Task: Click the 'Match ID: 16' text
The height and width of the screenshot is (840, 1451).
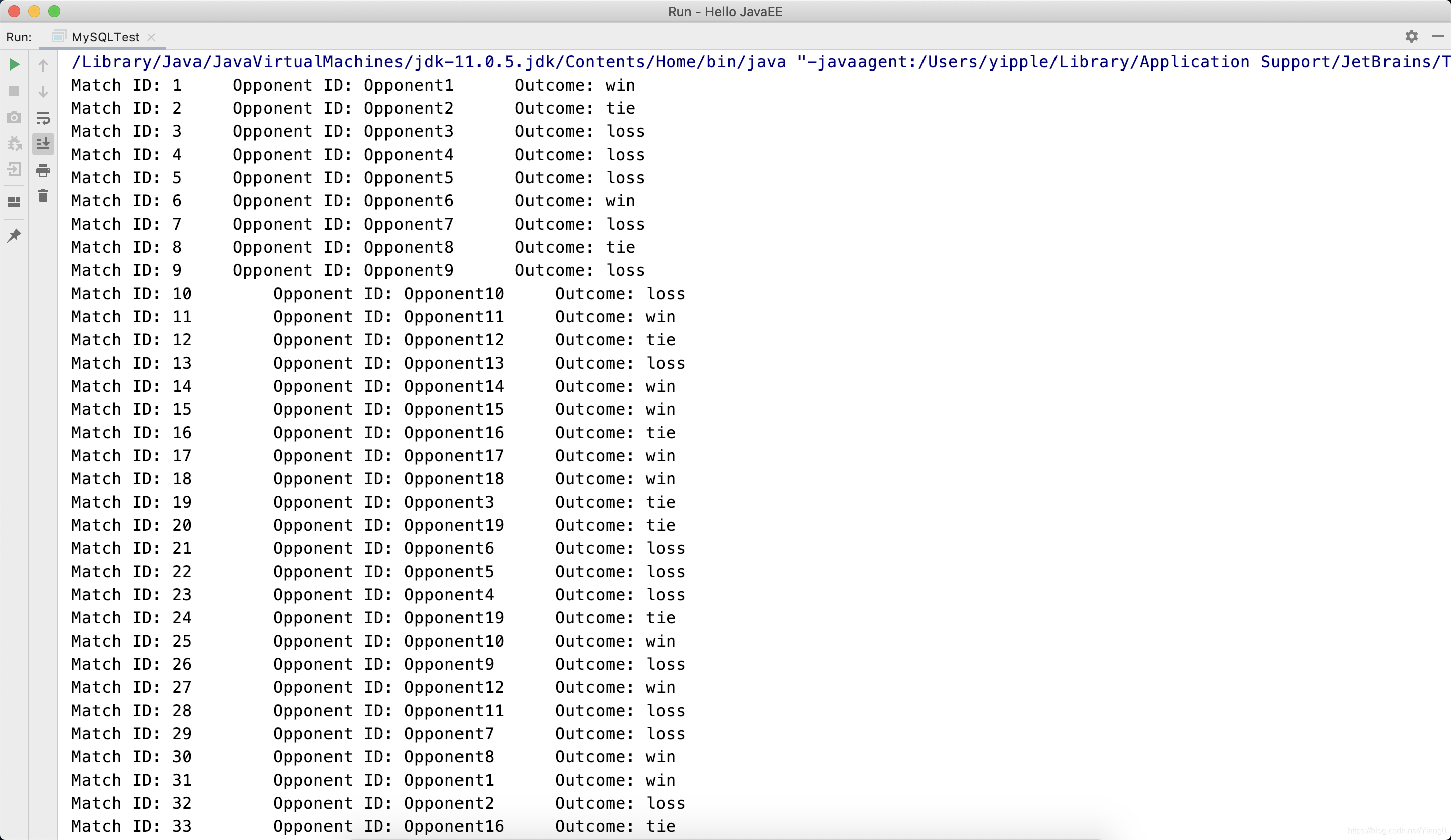Action: [131, 433]
